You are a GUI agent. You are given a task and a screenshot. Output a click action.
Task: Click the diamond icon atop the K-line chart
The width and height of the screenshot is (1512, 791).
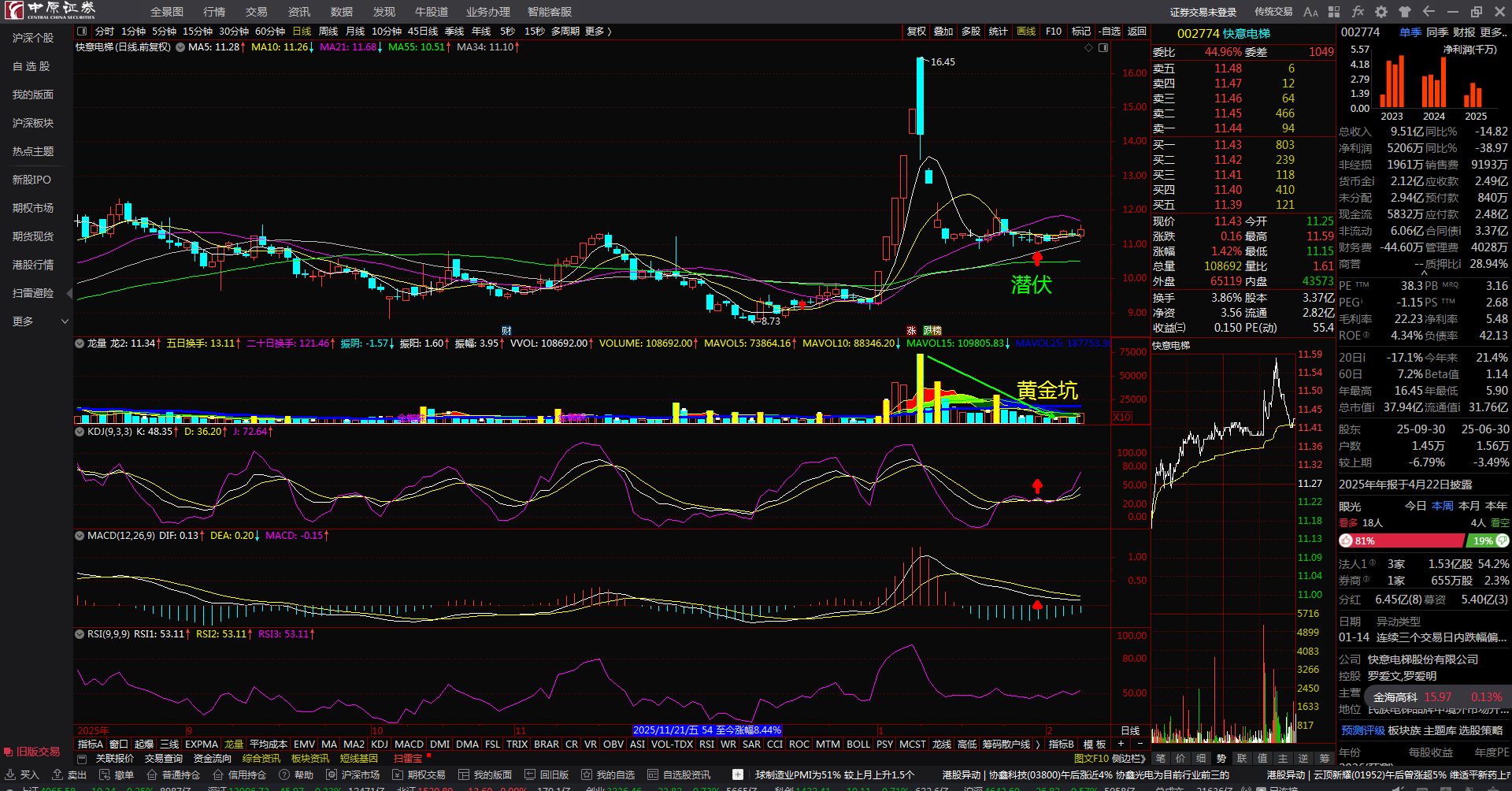[x=1089, y=48]
